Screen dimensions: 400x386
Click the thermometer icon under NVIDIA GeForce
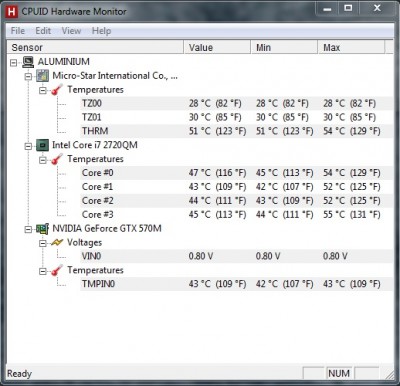(x=57, y=270)
